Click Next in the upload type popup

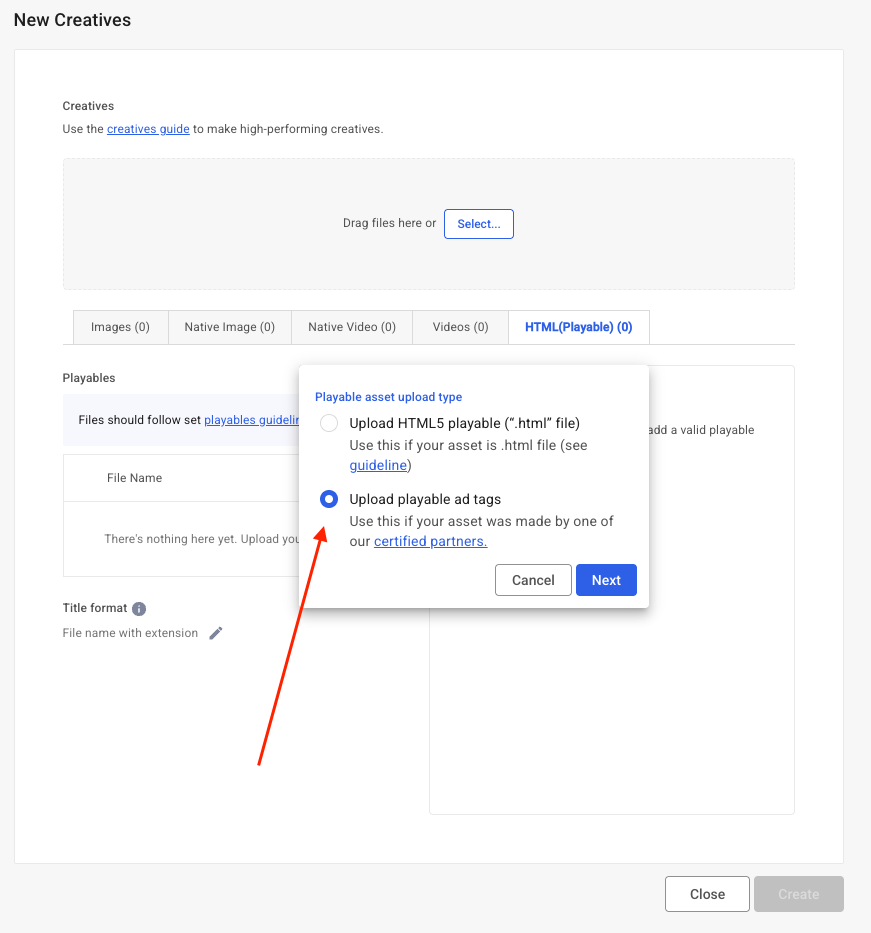pyautogui.click(x=606, y=580)
